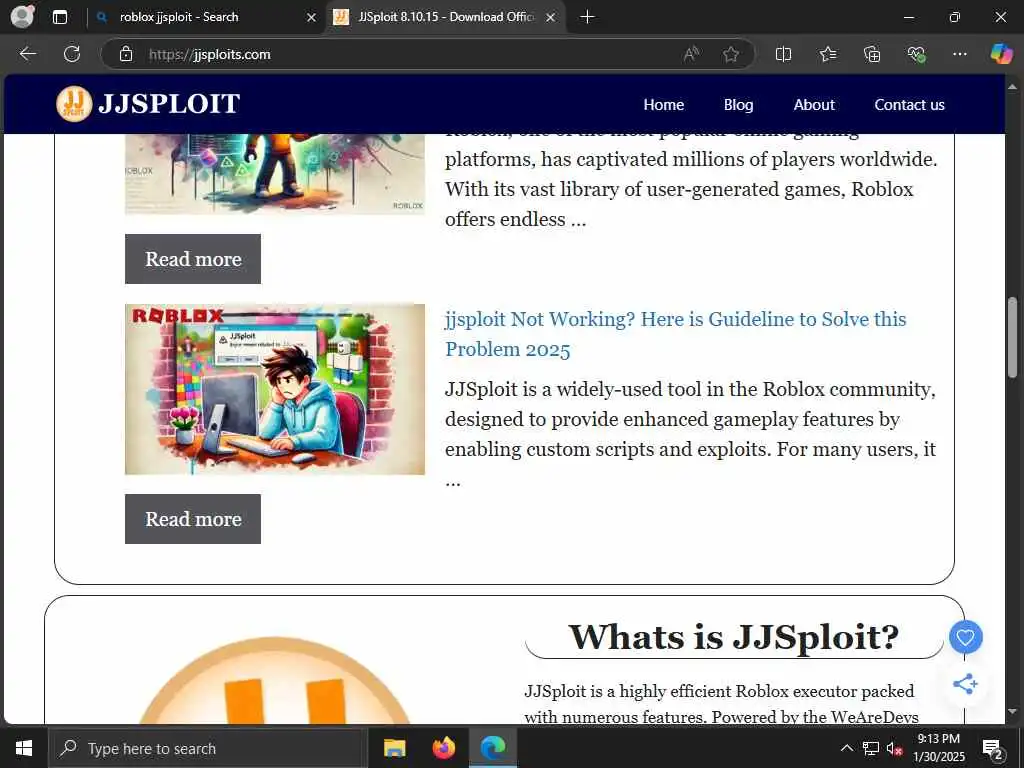
Task: Click Read more under jjsploit Not Working article
Action: tap(193, 519)
